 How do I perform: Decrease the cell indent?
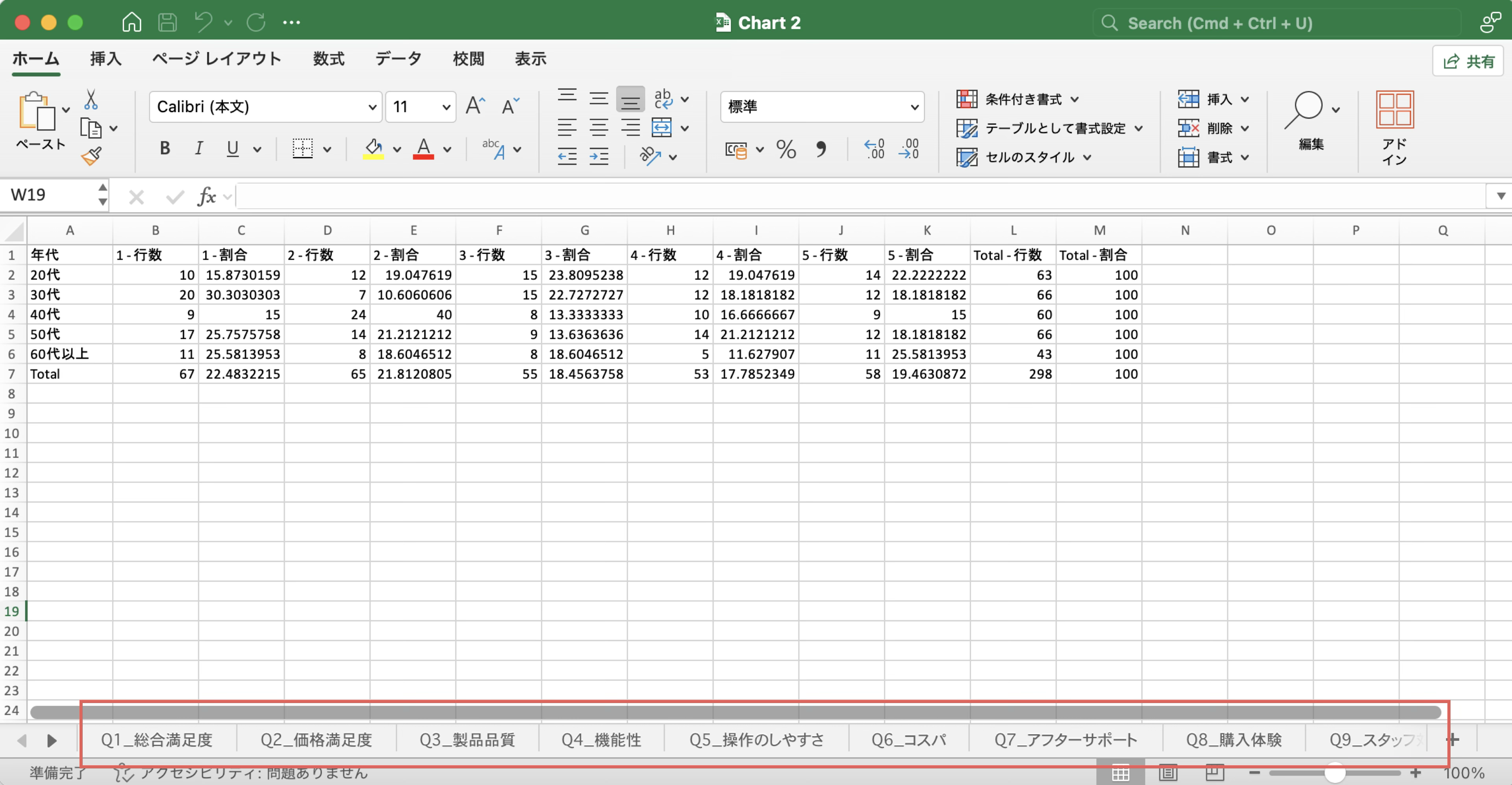click(567, 157)
